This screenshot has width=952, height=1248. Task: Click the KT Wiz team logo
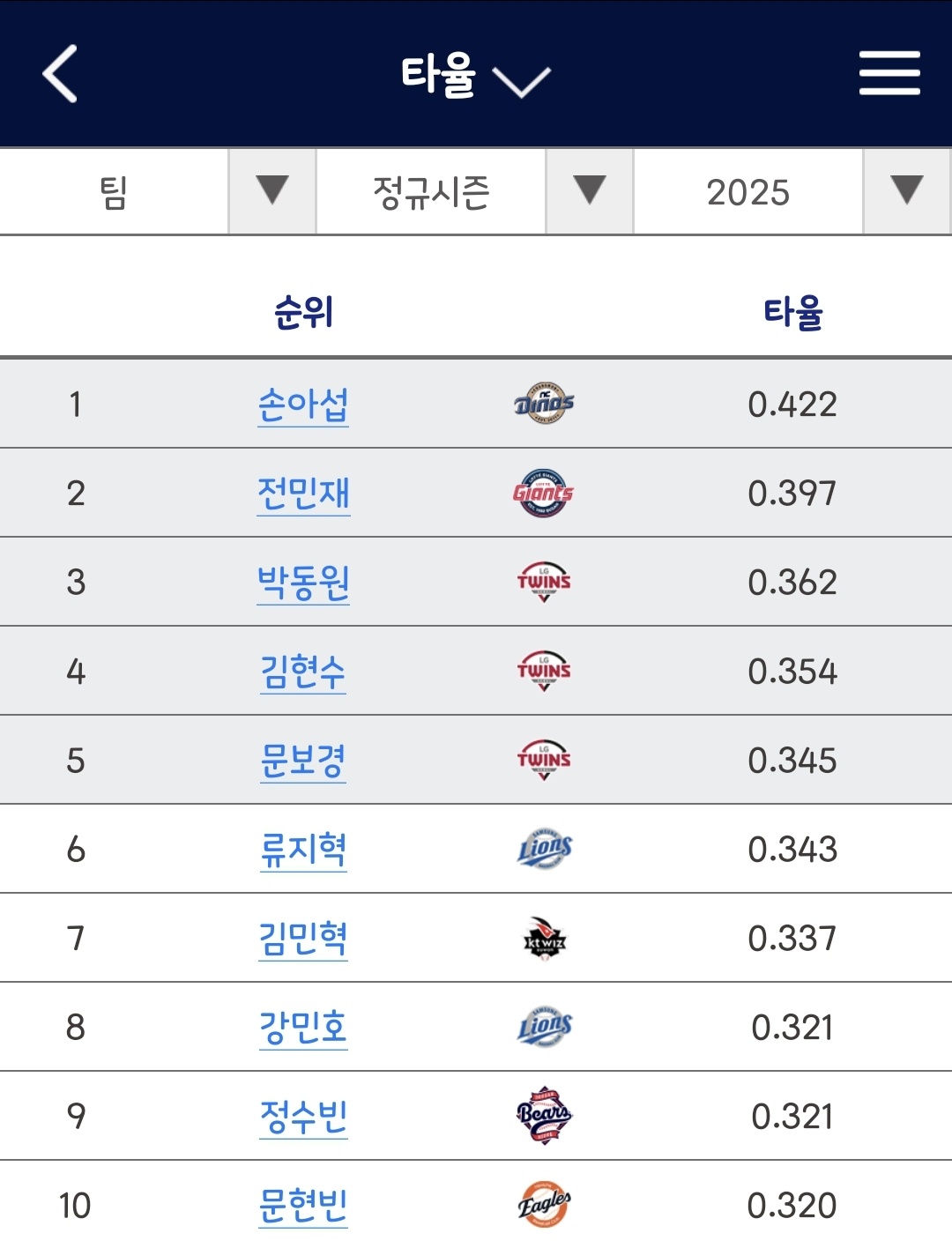point(545,939)
